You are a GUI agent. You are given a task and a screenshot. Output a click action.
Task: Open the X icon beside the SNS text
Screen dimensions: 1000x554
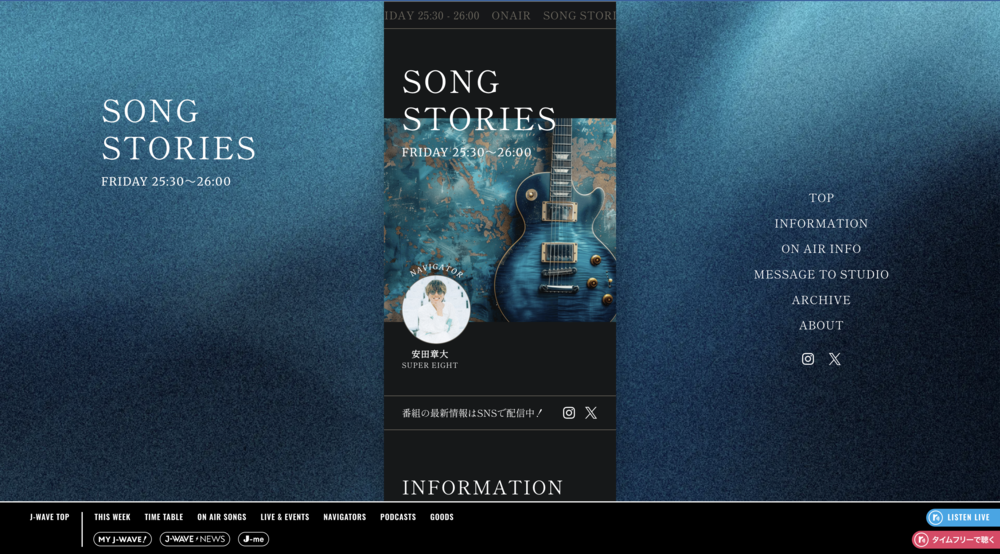click(x=591, y=413)
